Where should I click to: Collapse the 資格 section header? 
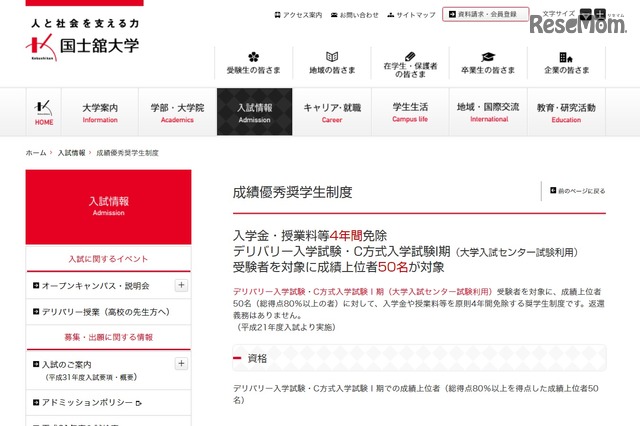coord(418,358)
